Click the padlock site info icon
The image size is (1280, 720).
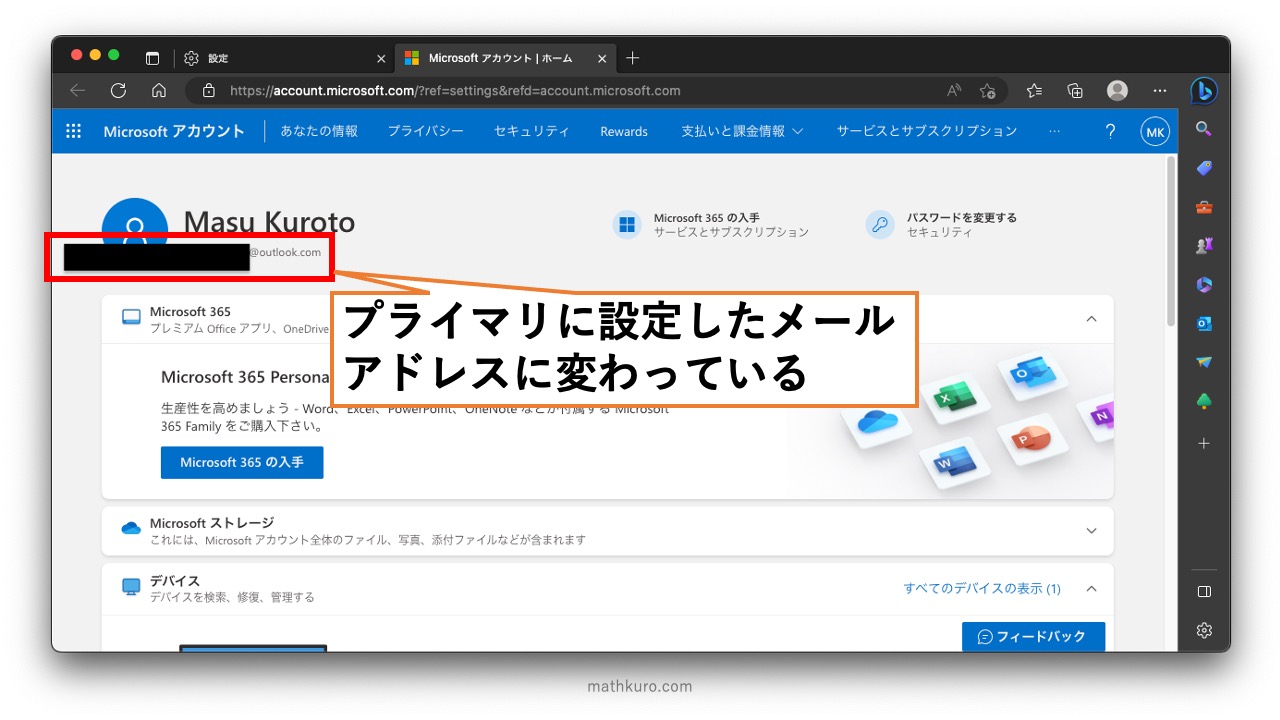208,90
